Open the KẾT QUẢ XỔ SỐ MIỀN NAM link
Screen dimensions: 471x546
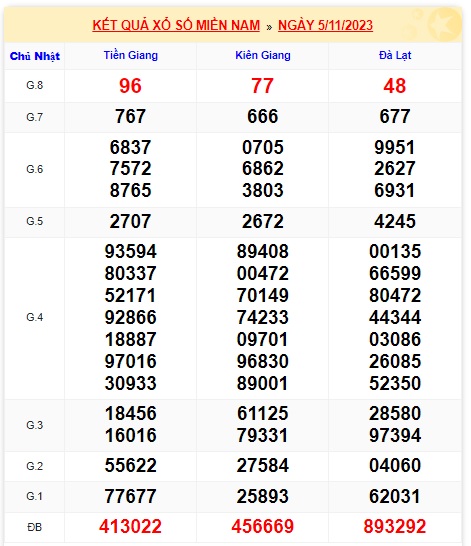pyautogui.click(x=176, y=25)
